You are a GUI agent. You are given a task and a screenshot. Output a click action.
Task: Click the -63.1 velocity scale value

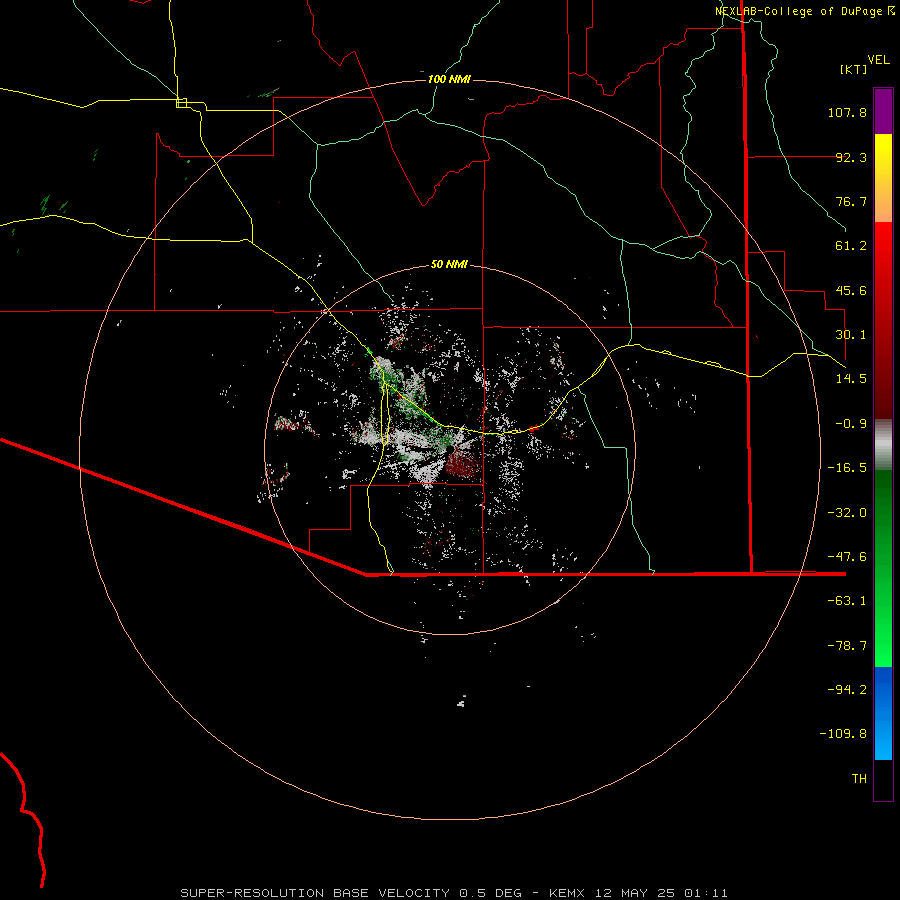pyautogui.click(x=847, y=601)
